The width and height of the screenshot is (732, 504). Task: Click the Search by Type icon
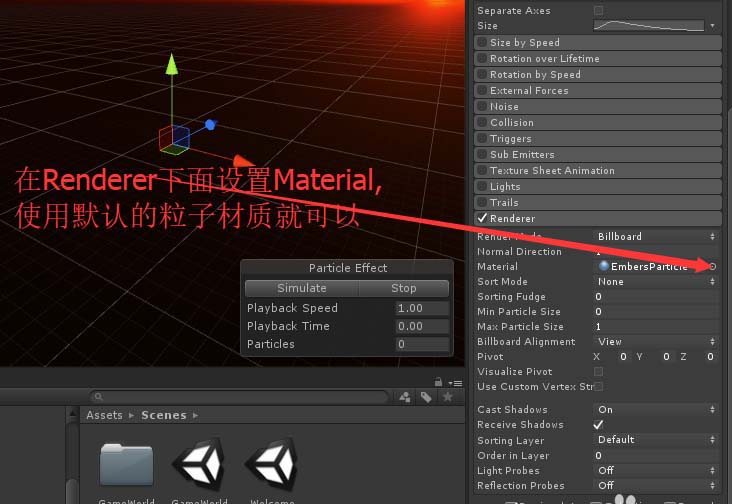tap(405, 397)
